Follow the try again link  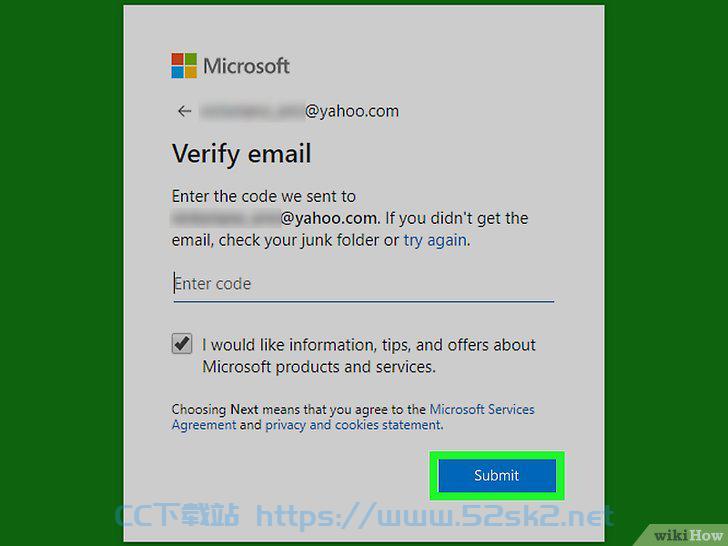coord(435,240)
